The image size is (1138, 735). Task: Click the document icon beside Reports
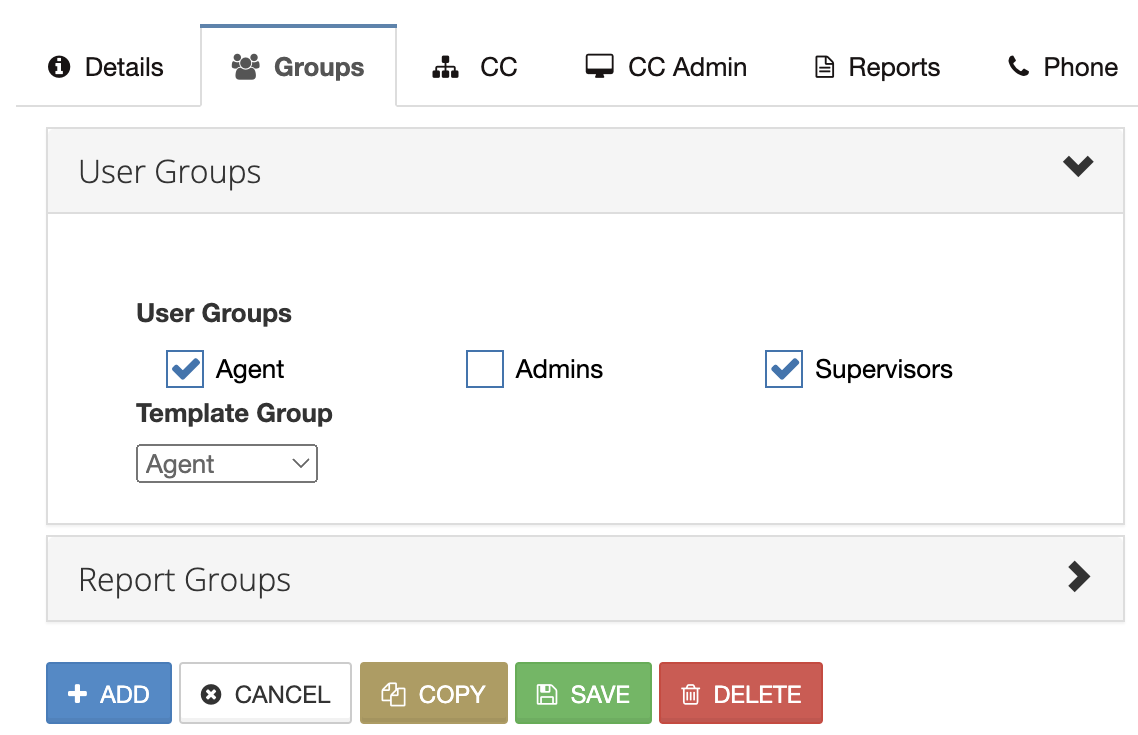pyautogui.click(x=824, y=67)
